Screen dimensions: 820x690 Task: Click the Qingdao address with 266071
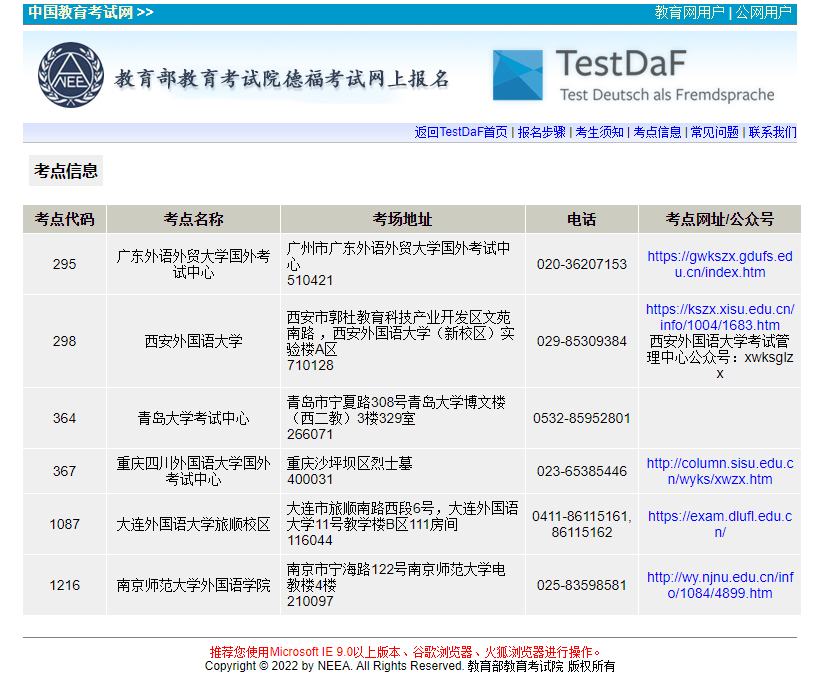click(x=396, y=418)
